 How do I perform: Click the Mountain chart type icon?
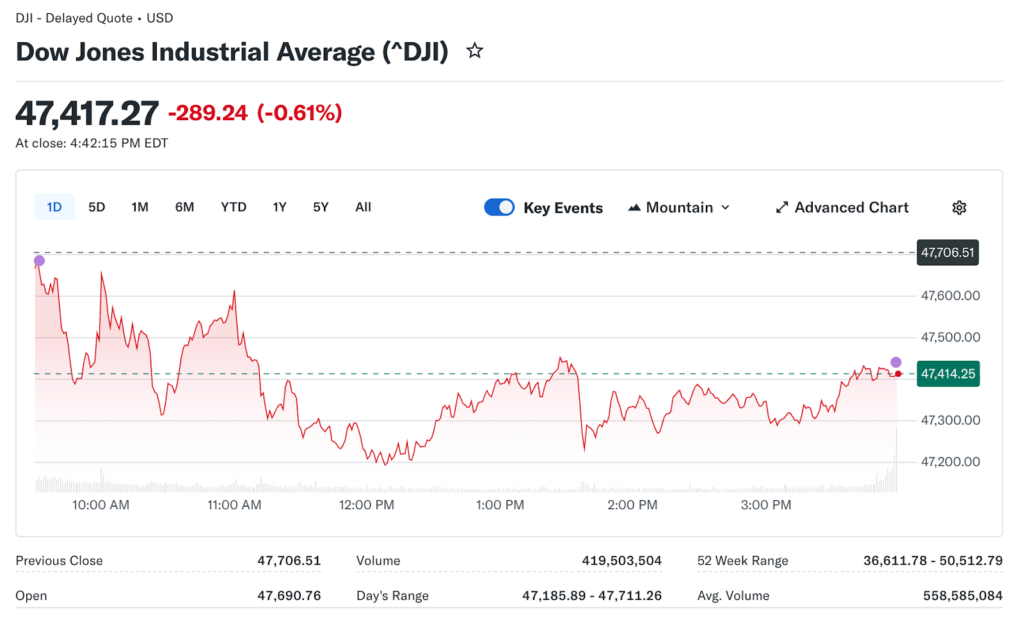(x=634, y=208)
